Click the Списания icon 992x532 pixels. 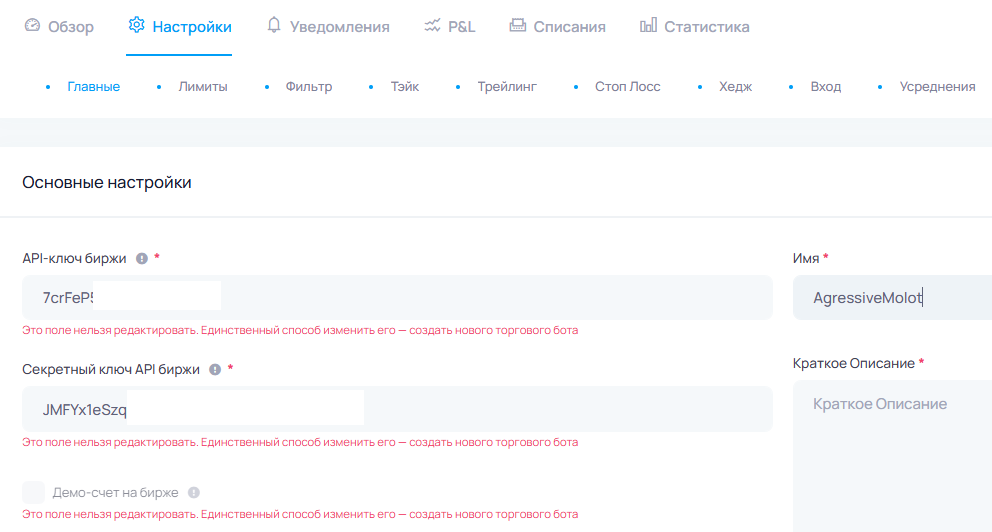(x=517, y=26)
